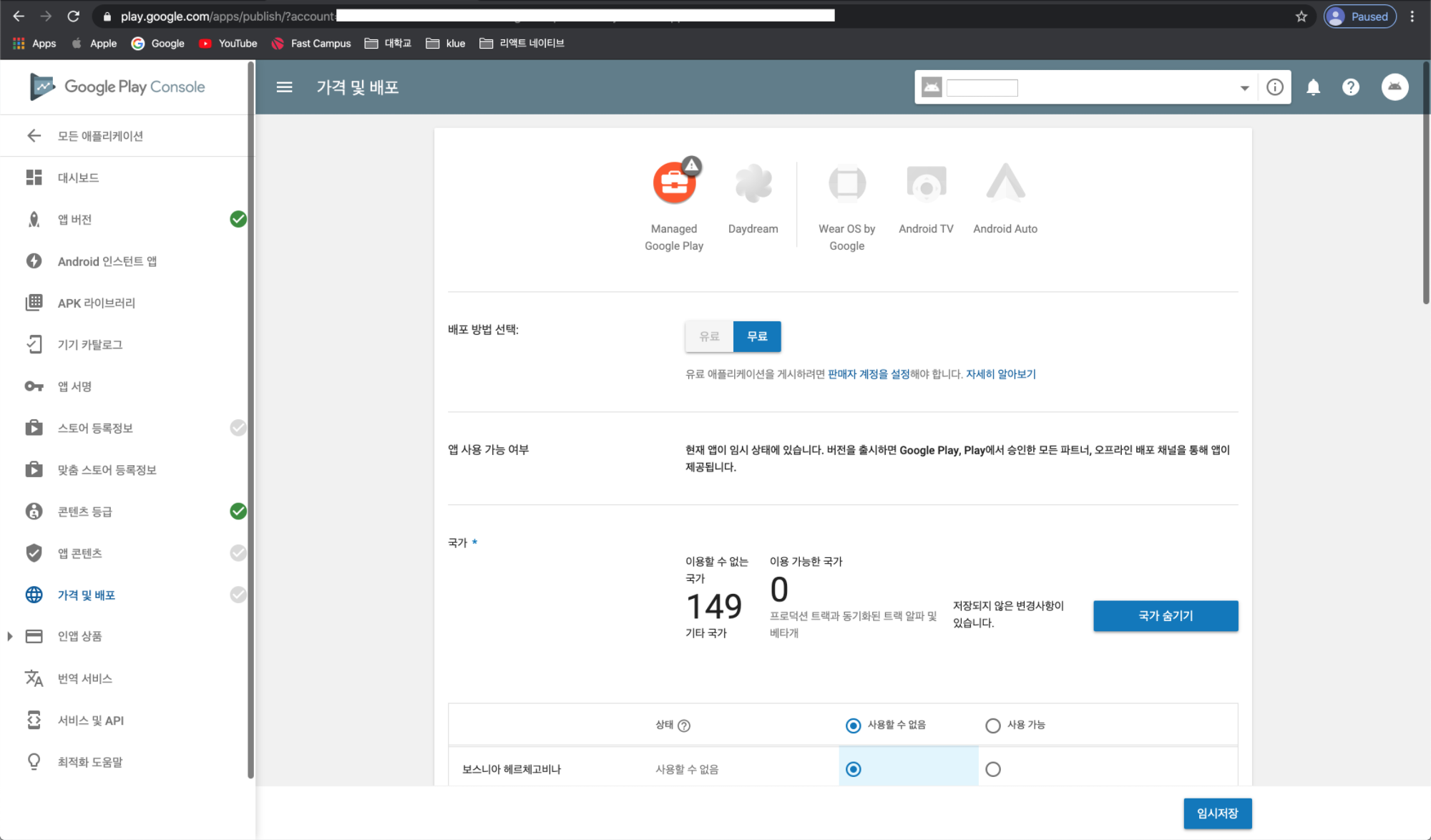
Task: Open 앱 버전 in the sidebar
Action: (x=74, y=220)
